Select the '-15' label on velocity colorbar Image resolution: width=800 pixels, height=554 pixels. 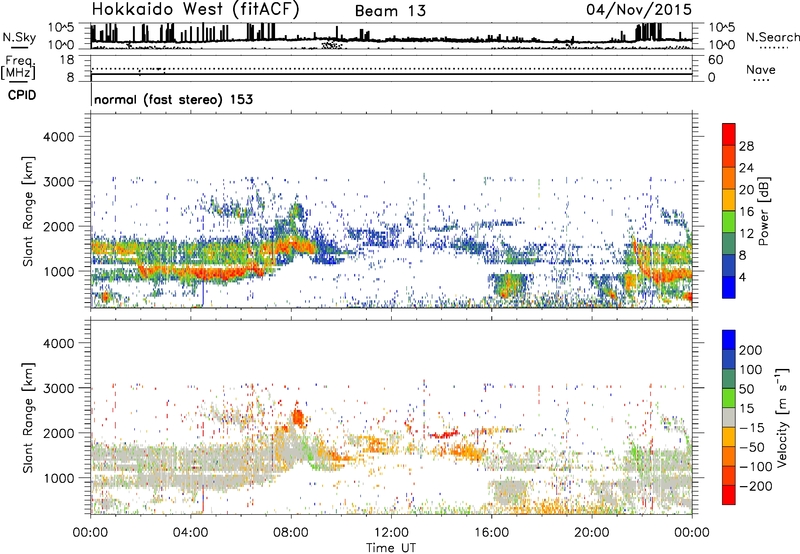pyautogui.click(x=752, y=428)
